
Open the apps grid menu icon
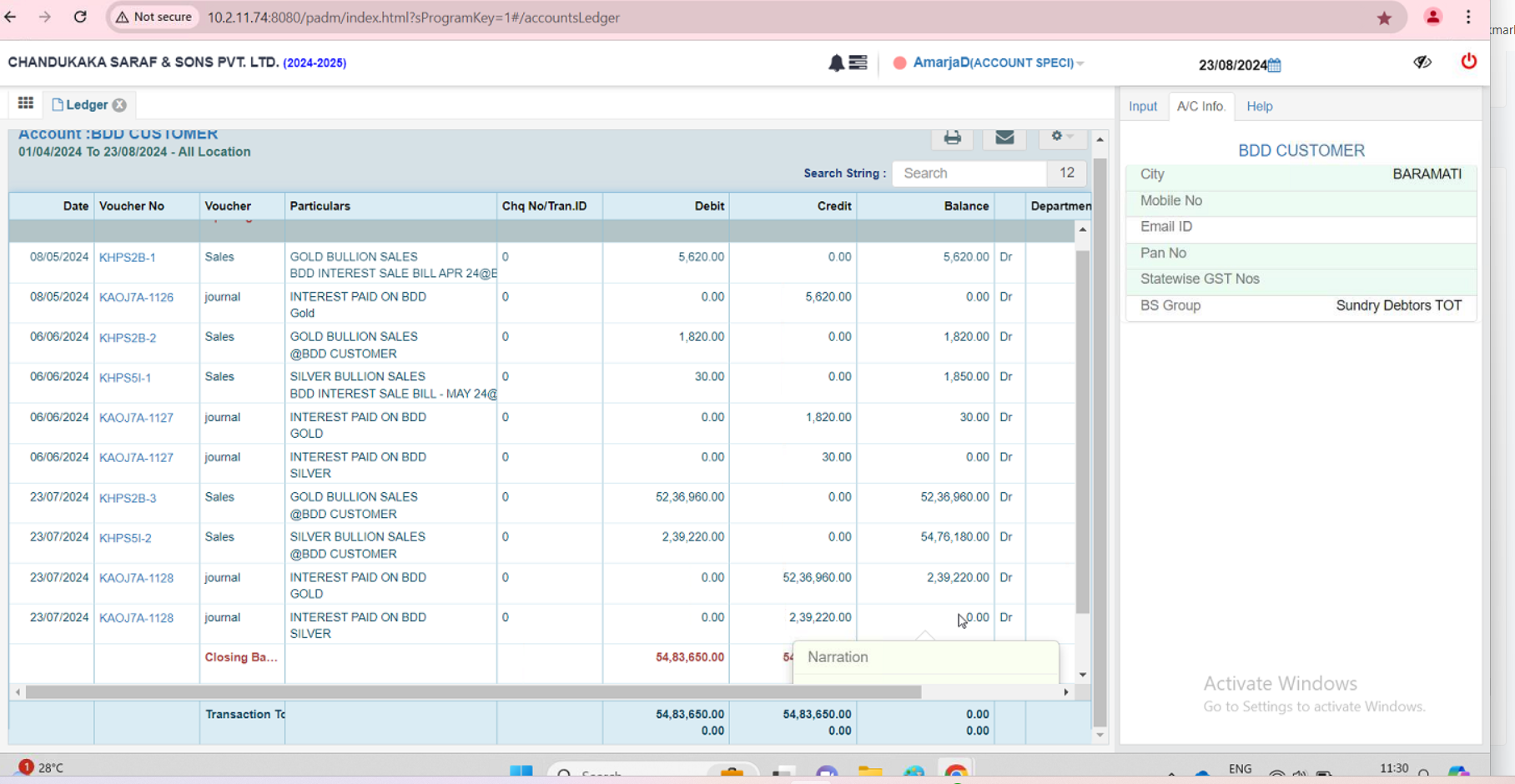(x=26, y=103)
